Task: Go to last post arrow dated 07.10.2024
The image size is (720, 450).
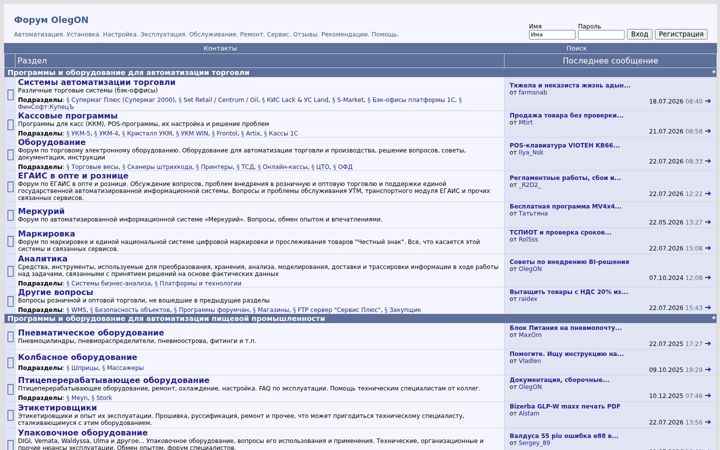Action: click(x=708, y=278)
